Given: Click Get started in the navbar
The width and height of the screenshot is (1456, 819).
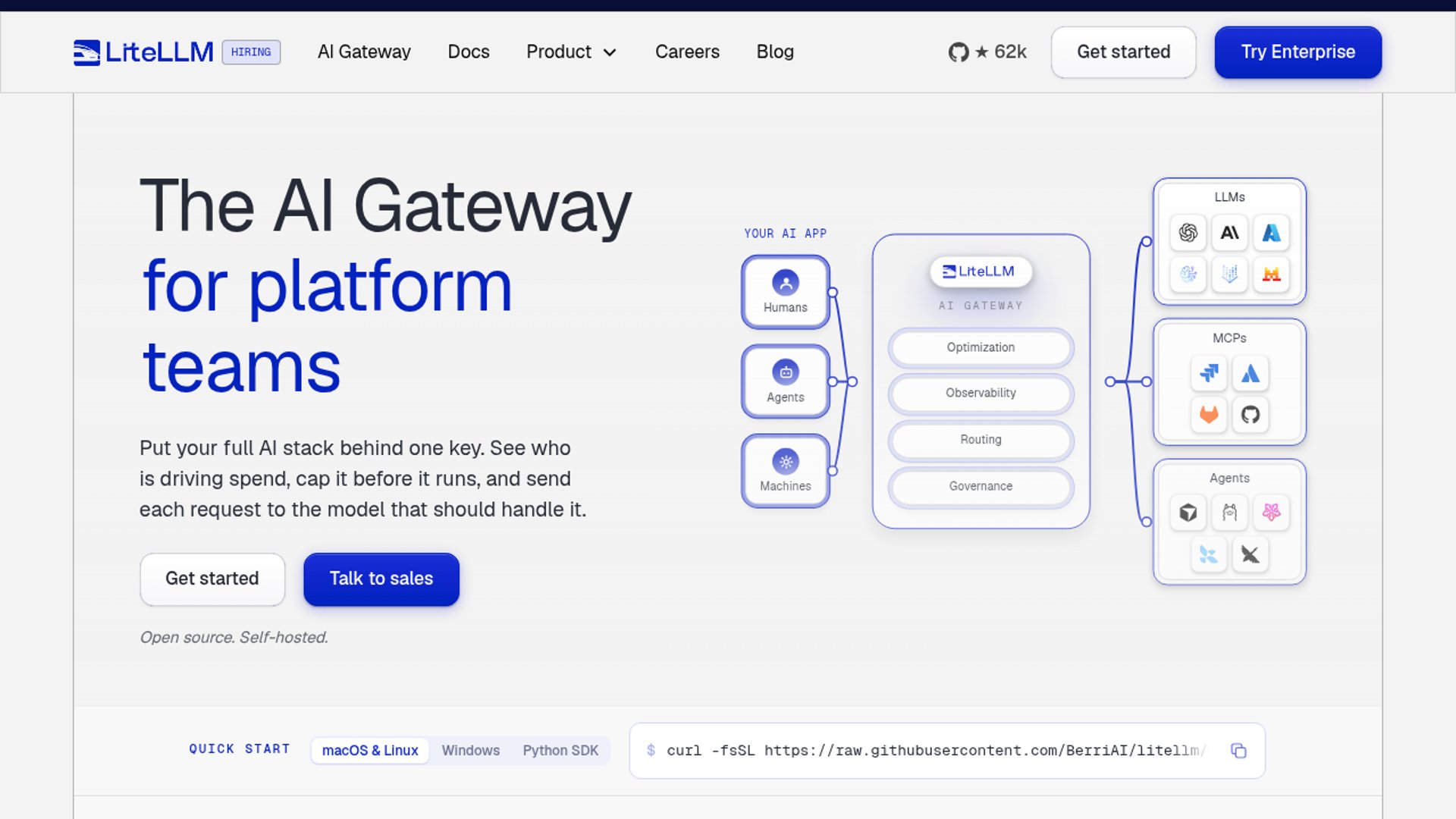Looking at the screenshot, I should point(1123,52).
